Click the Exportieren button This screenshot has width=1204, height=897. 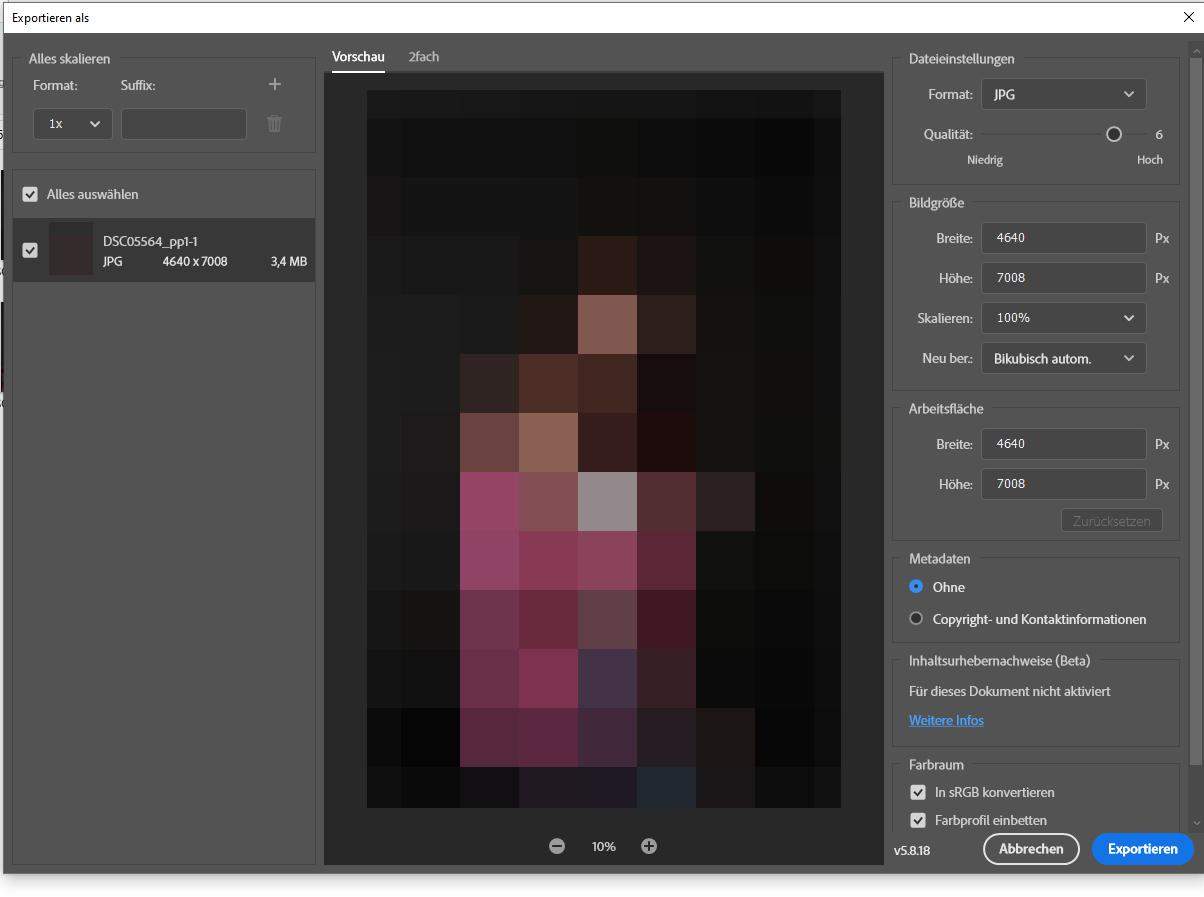click(1142, 849)
